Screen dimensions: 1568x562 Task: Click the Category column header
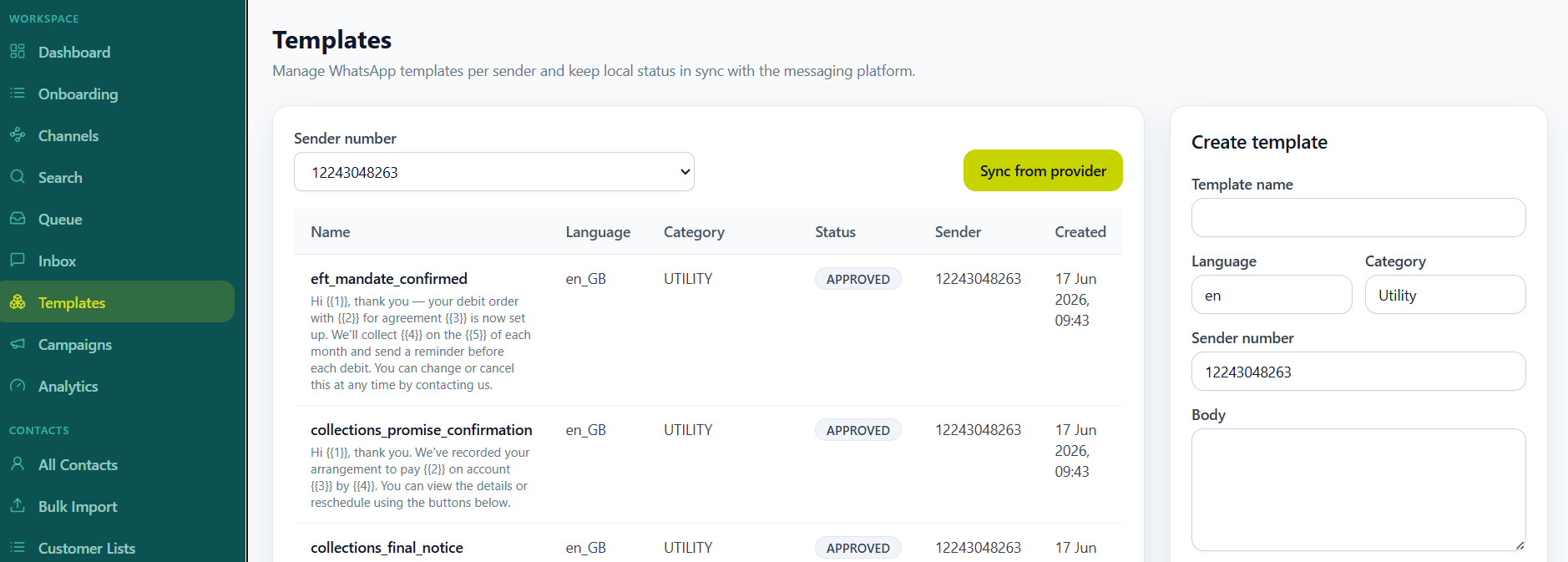[x=694, y=232]
